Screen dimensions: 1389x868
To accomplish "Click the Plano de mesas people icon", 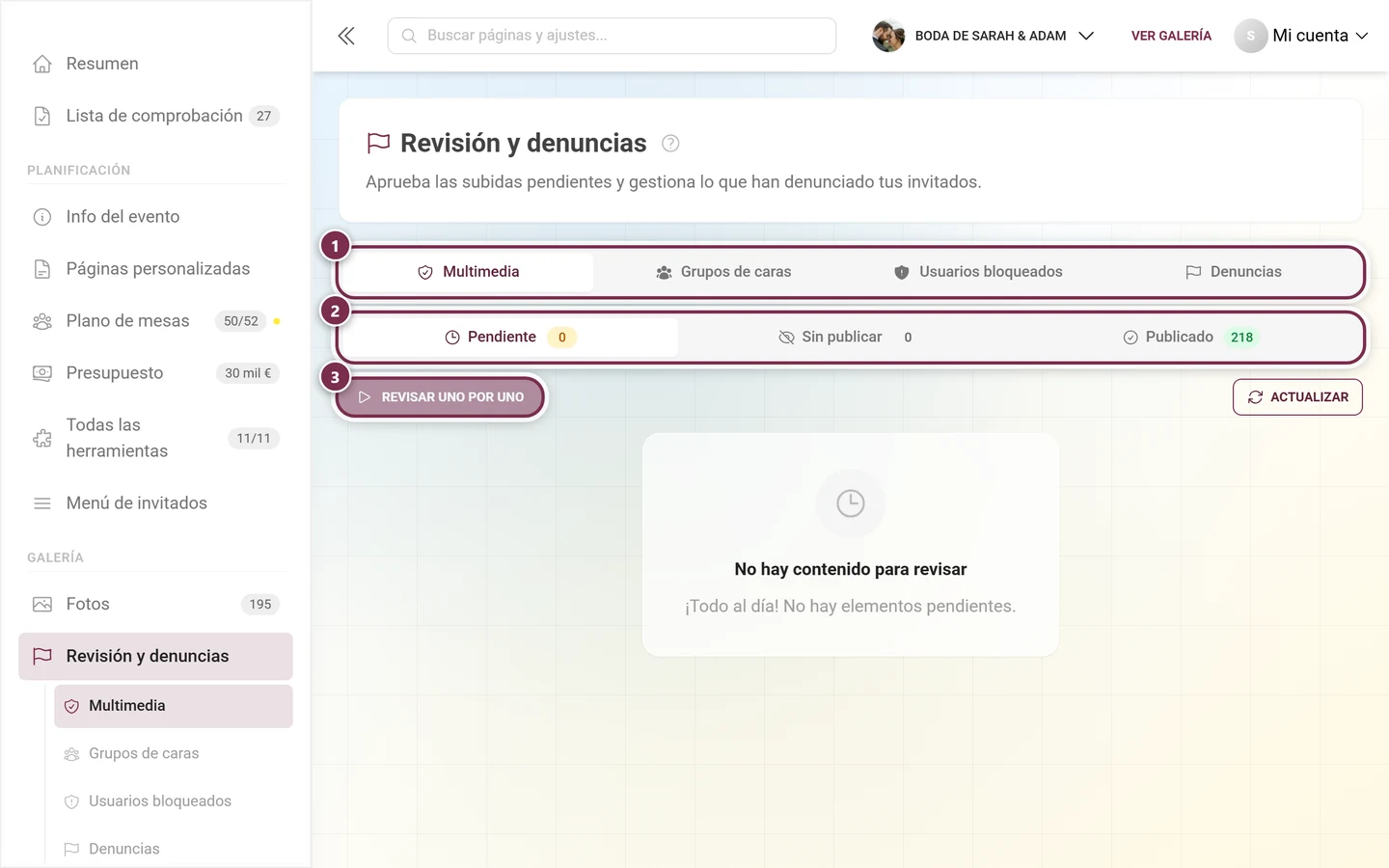I will point(42,321).
